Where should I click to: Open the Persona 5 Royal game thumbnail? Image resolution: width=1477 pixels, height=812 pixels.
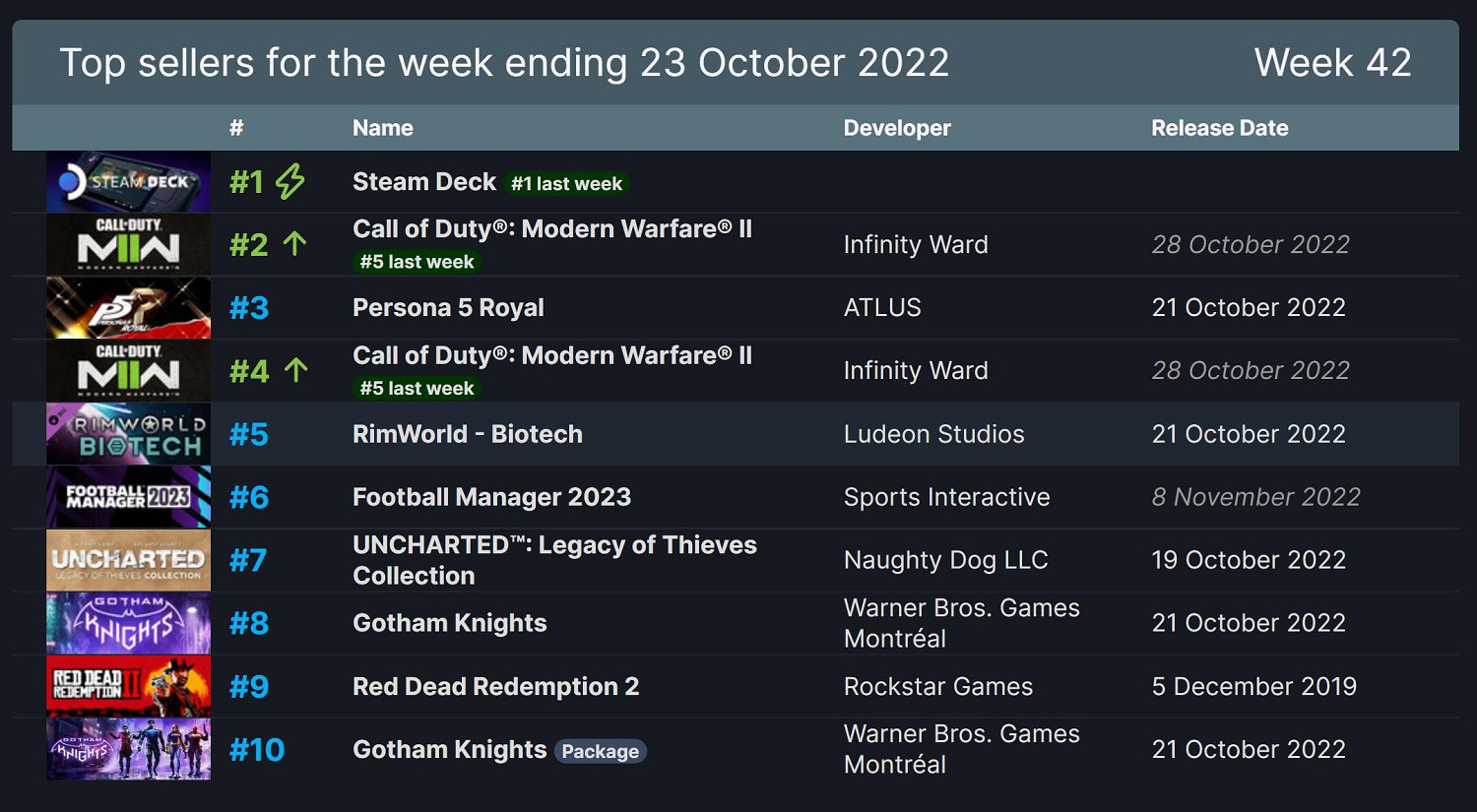point(128,308)
